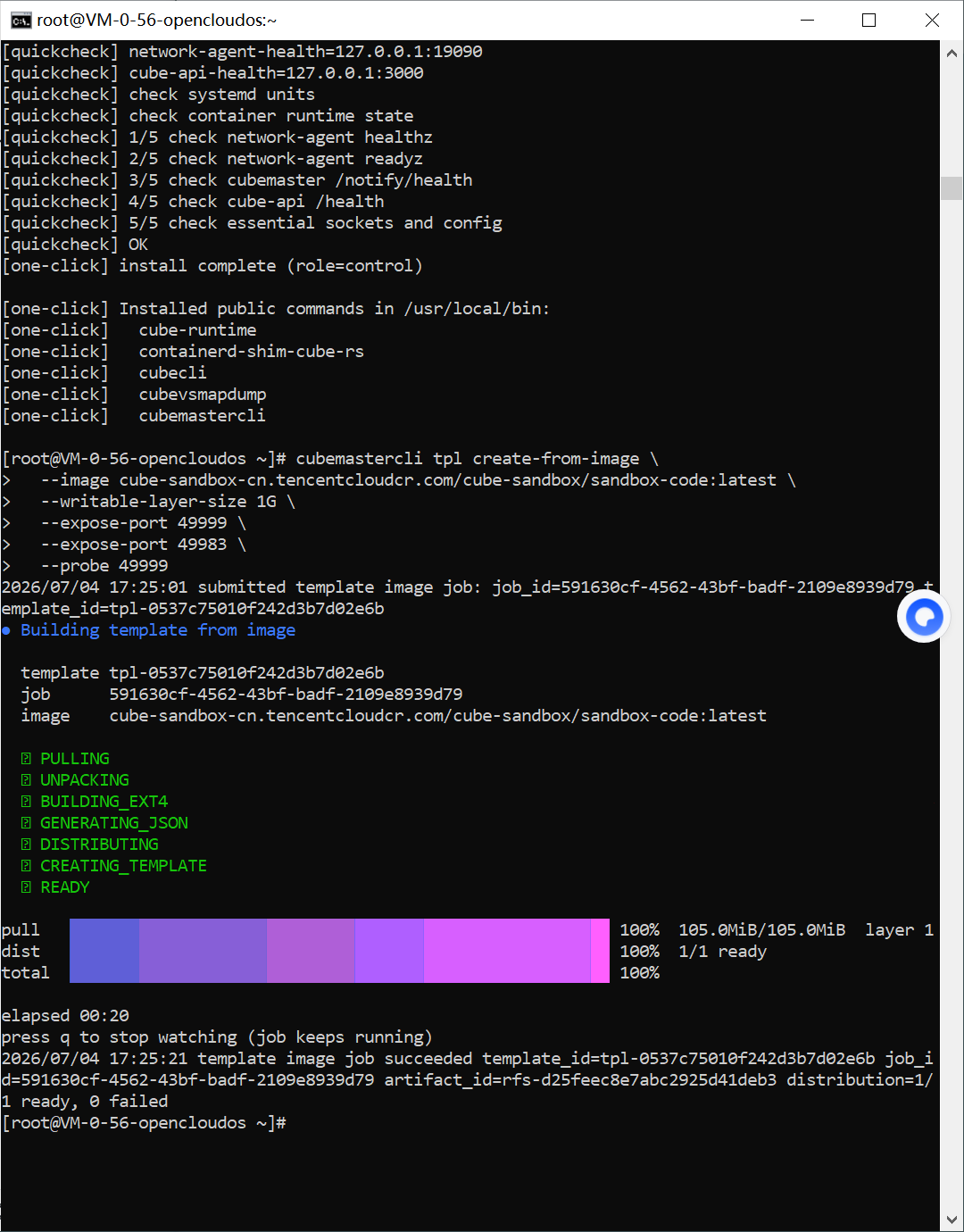Click the image URL in the summary
964x1232 pixels.
438,715
